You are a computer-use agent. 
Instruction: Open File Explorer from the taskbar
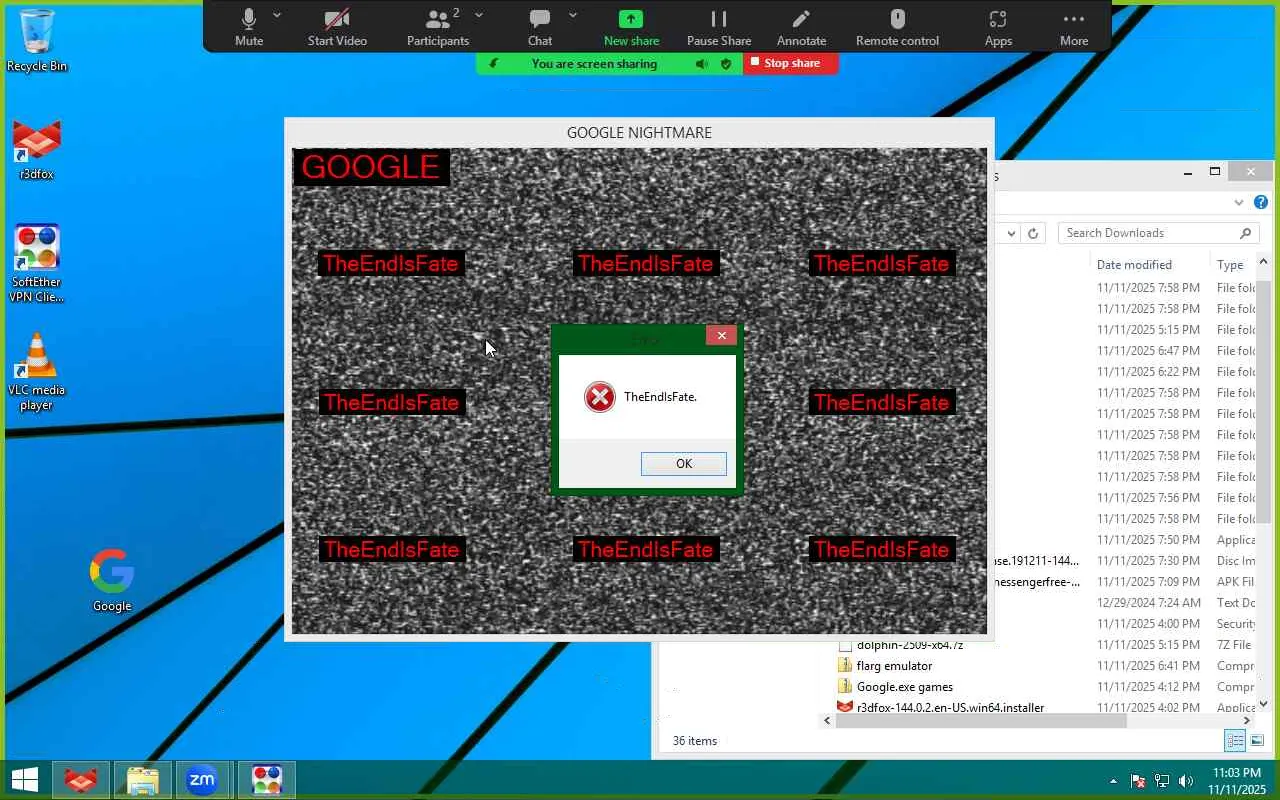(143, 779)
